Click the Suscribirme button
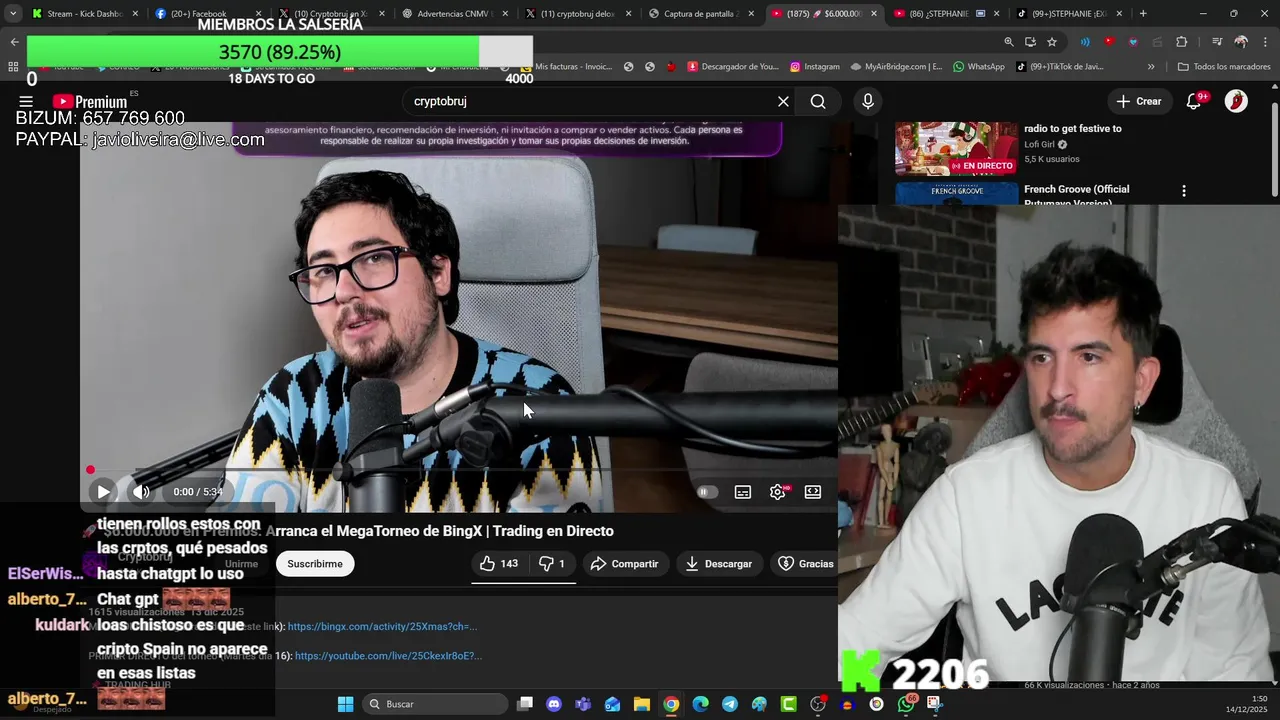This screenshot has height=720, width=1280. coord(315,564)
